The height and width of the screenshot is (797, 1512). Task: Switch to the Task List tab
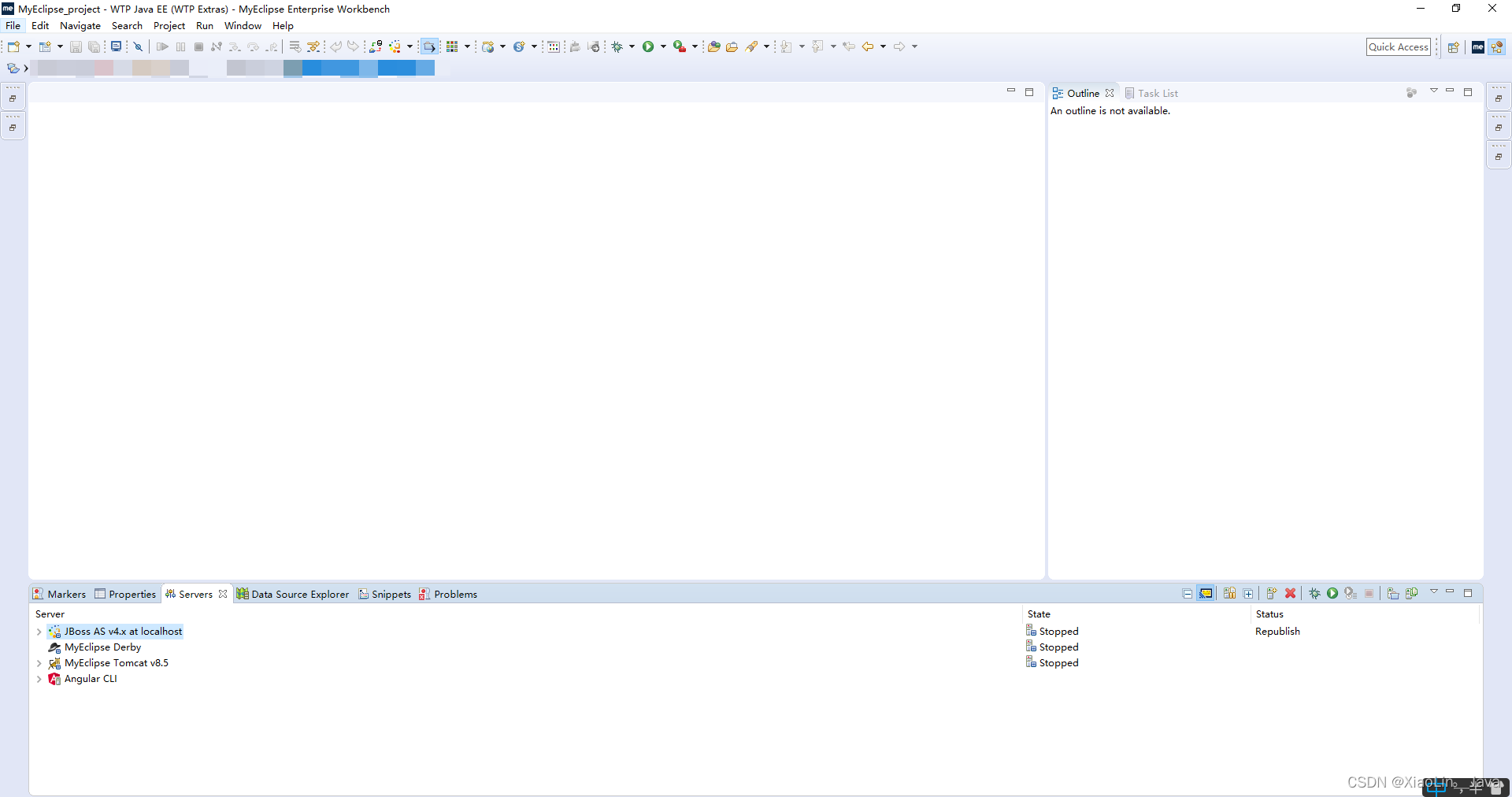1151,93
